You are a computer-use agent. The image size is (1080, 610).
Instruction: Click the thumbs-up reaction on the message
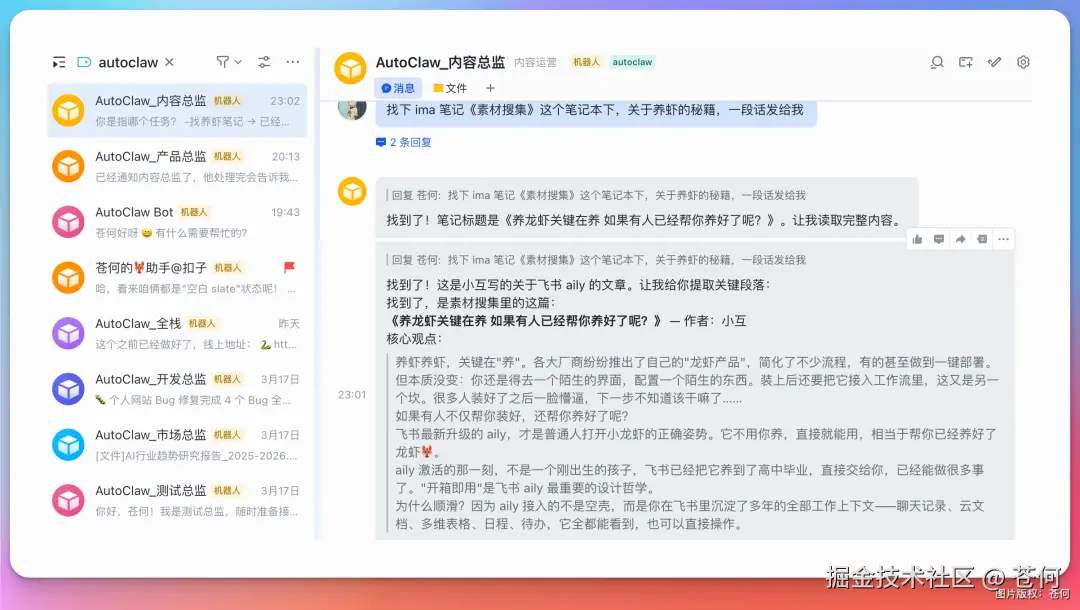point(917,239)
